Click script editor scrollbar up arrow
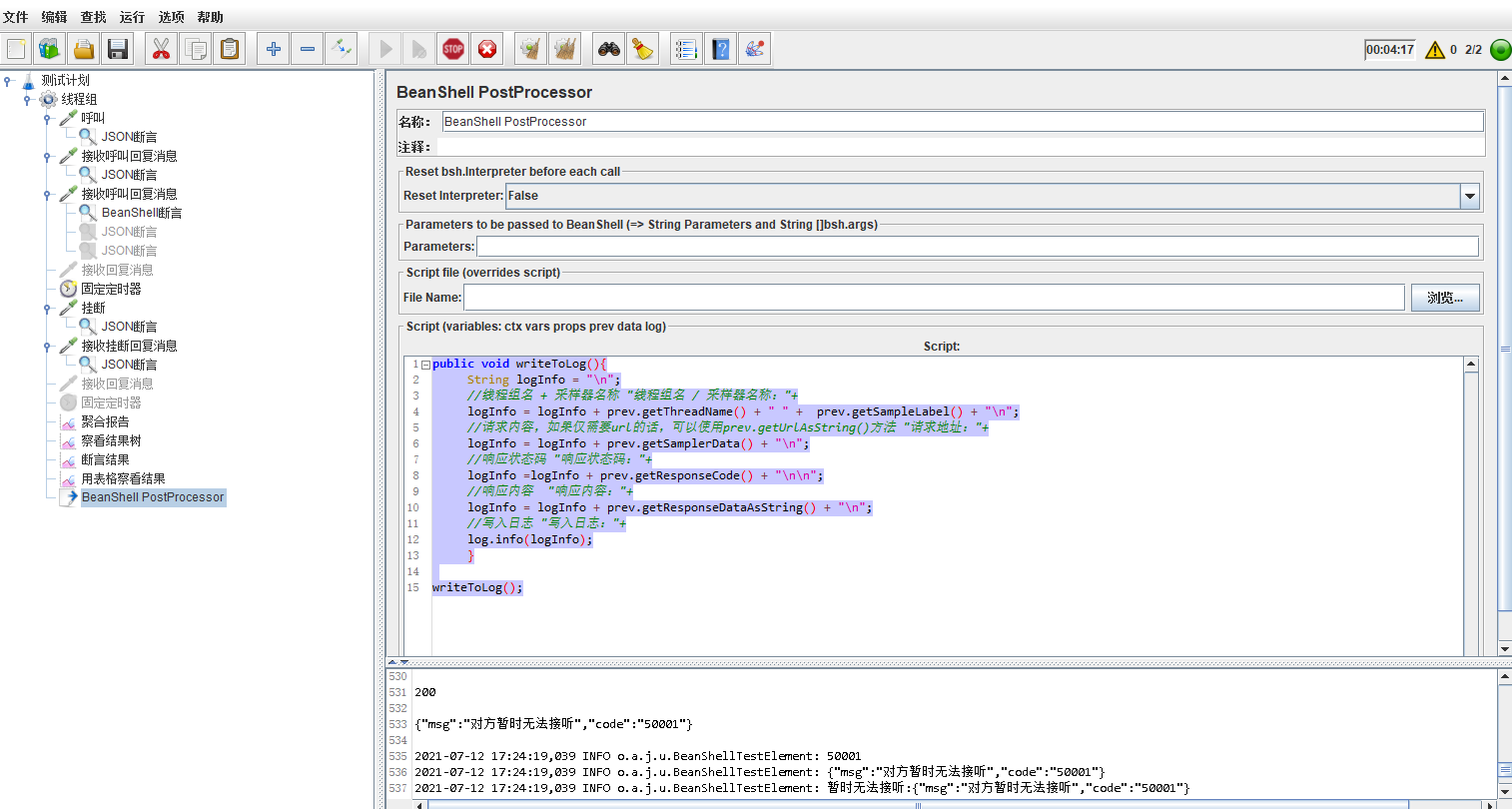The width and height of the screenshot is (1512, 809). [x=1471, y=365]
